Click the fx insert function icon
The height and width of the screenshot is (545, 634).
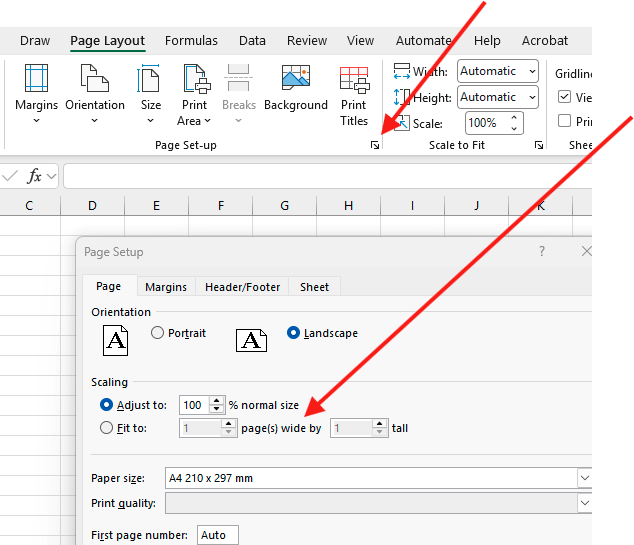pyautogui.click(x=34, y=176)
